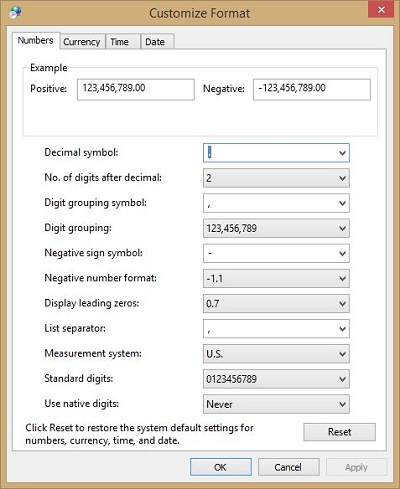
Task: Open the List separator combo box
Action: 276,329
